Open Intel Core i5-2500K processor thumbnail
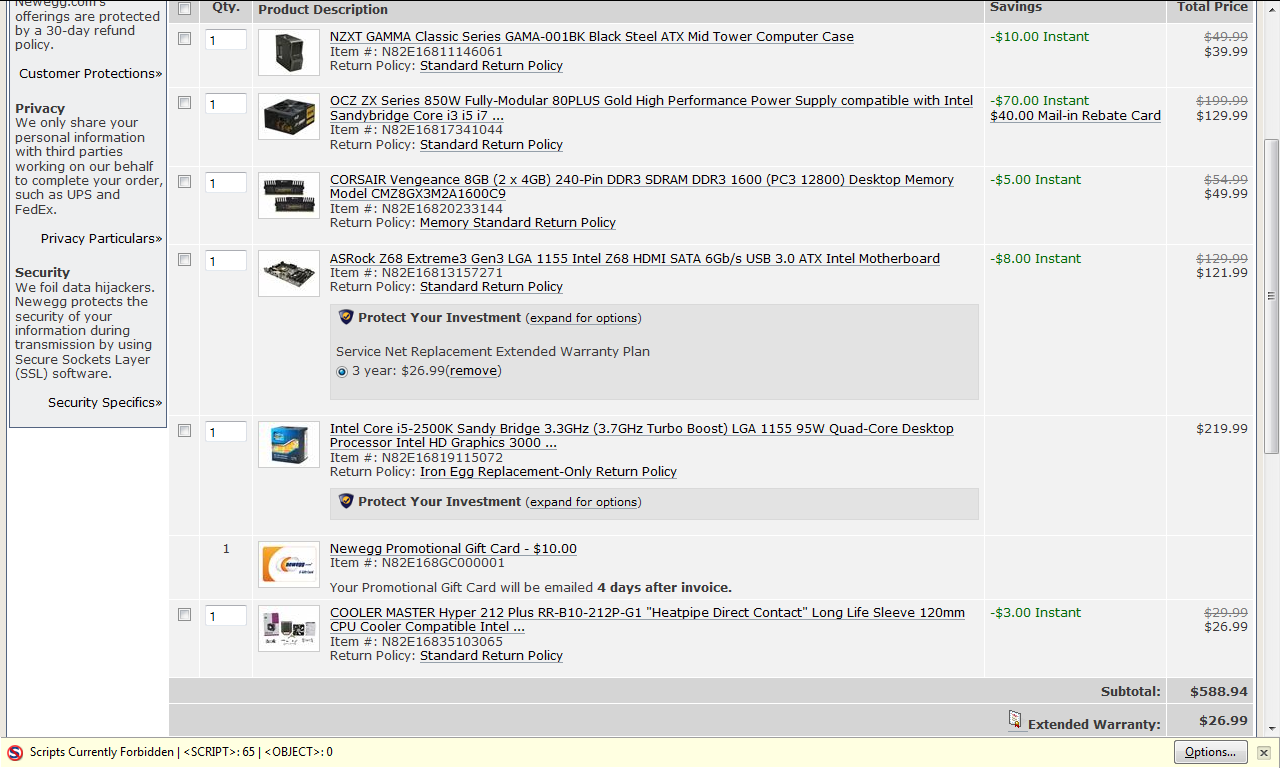1280x768 pixels. 289,445
